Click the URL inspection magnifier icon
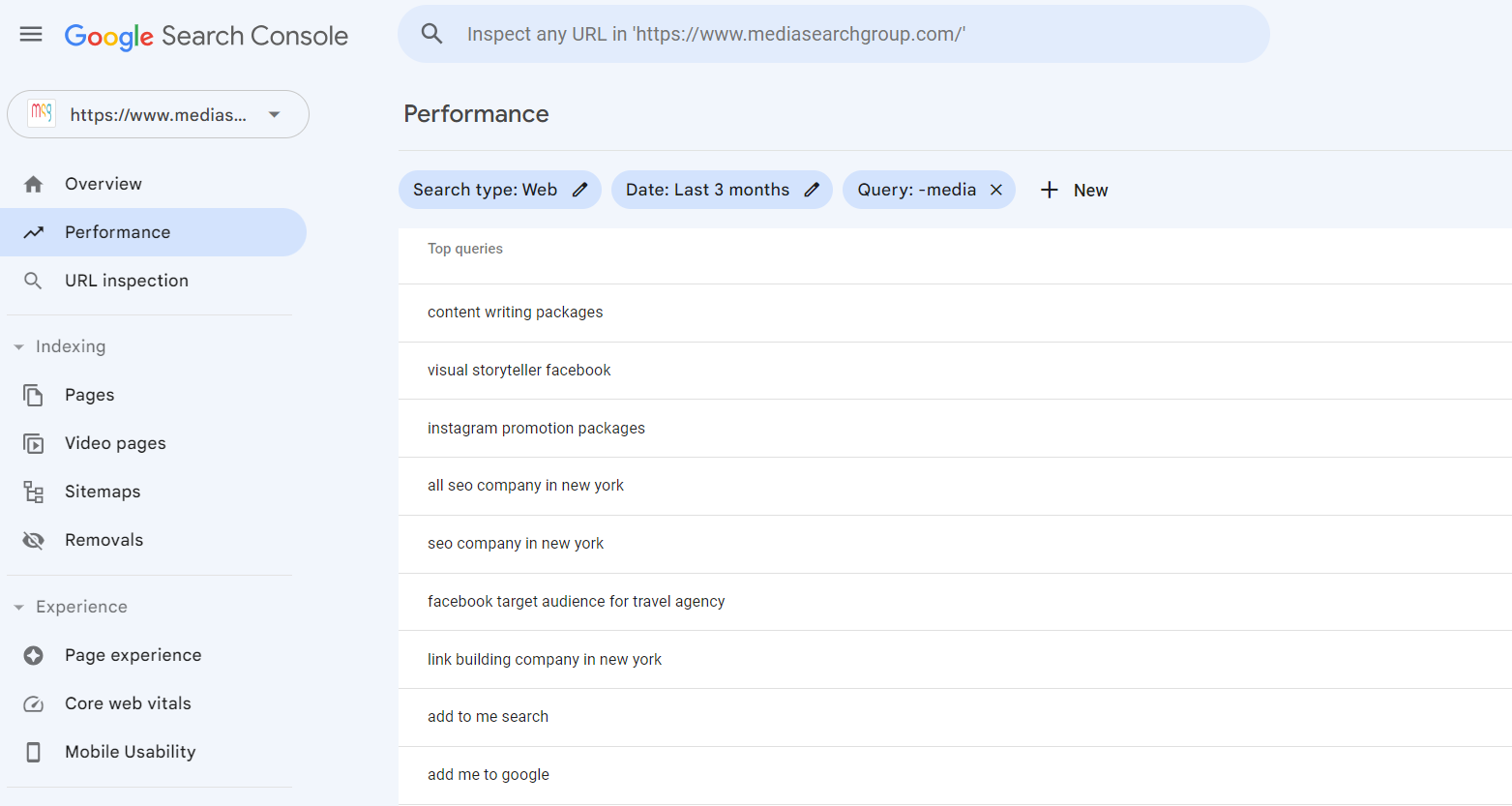This screenshot has width=1512, height=806. click(x=33, y=281)
